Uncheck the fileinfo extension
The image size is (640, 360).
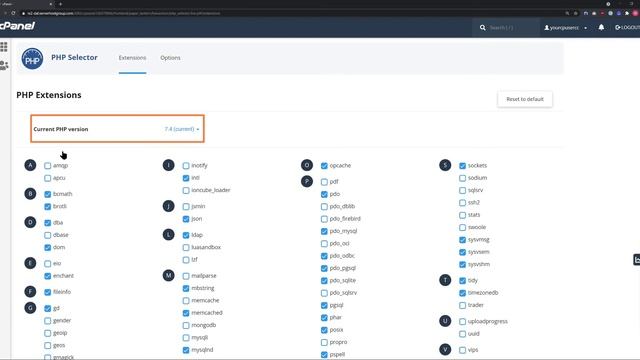[x=48, y=292]
